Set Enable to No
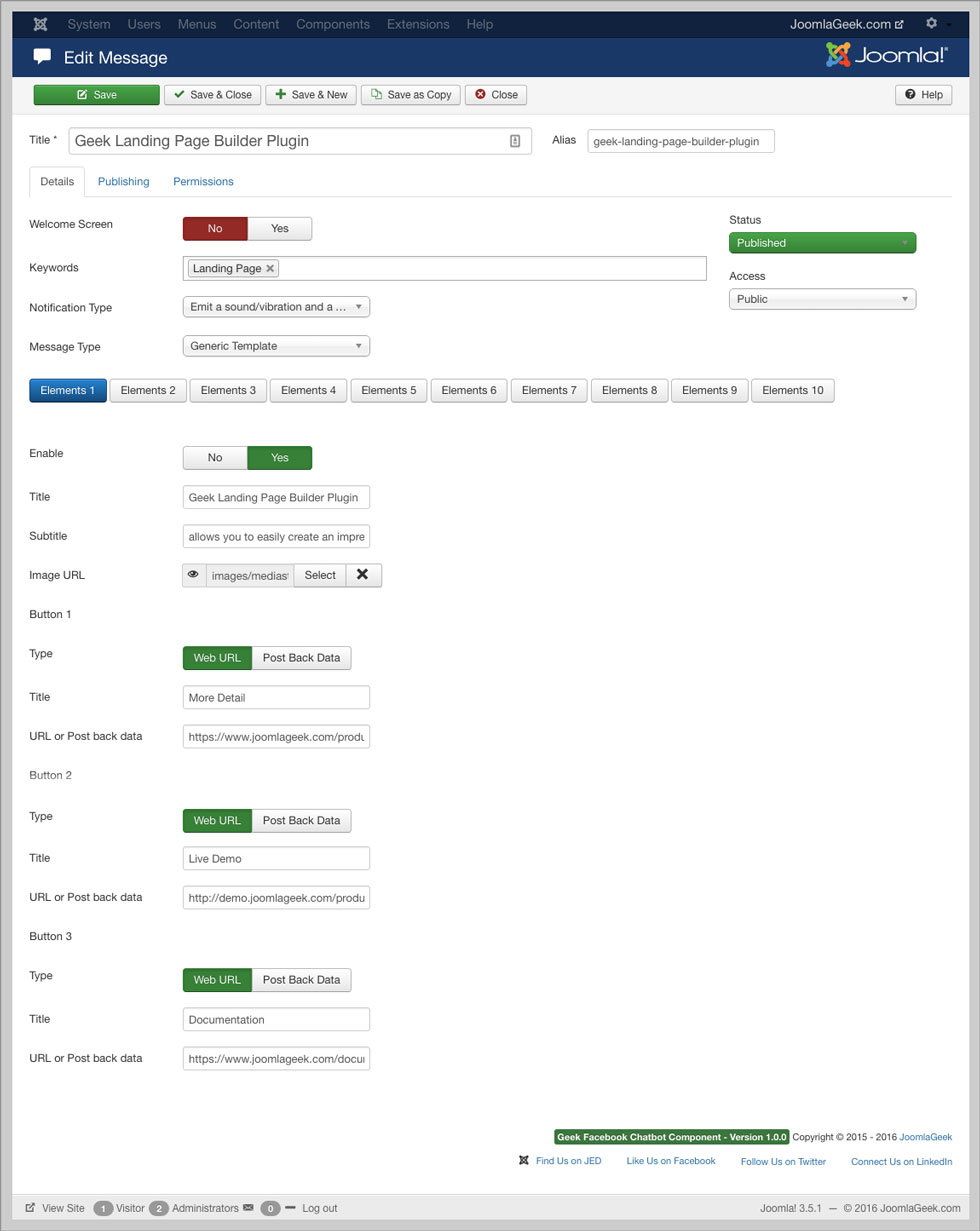 [x=215, y=458]
